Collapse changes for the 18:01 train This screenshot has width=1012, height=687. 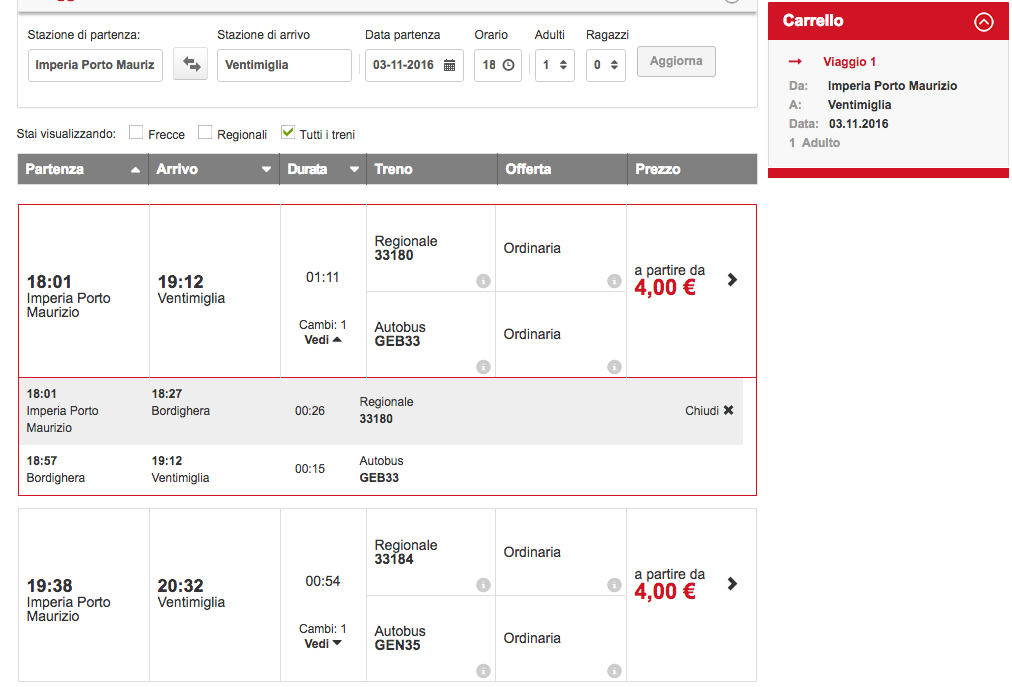click(323, 339)
